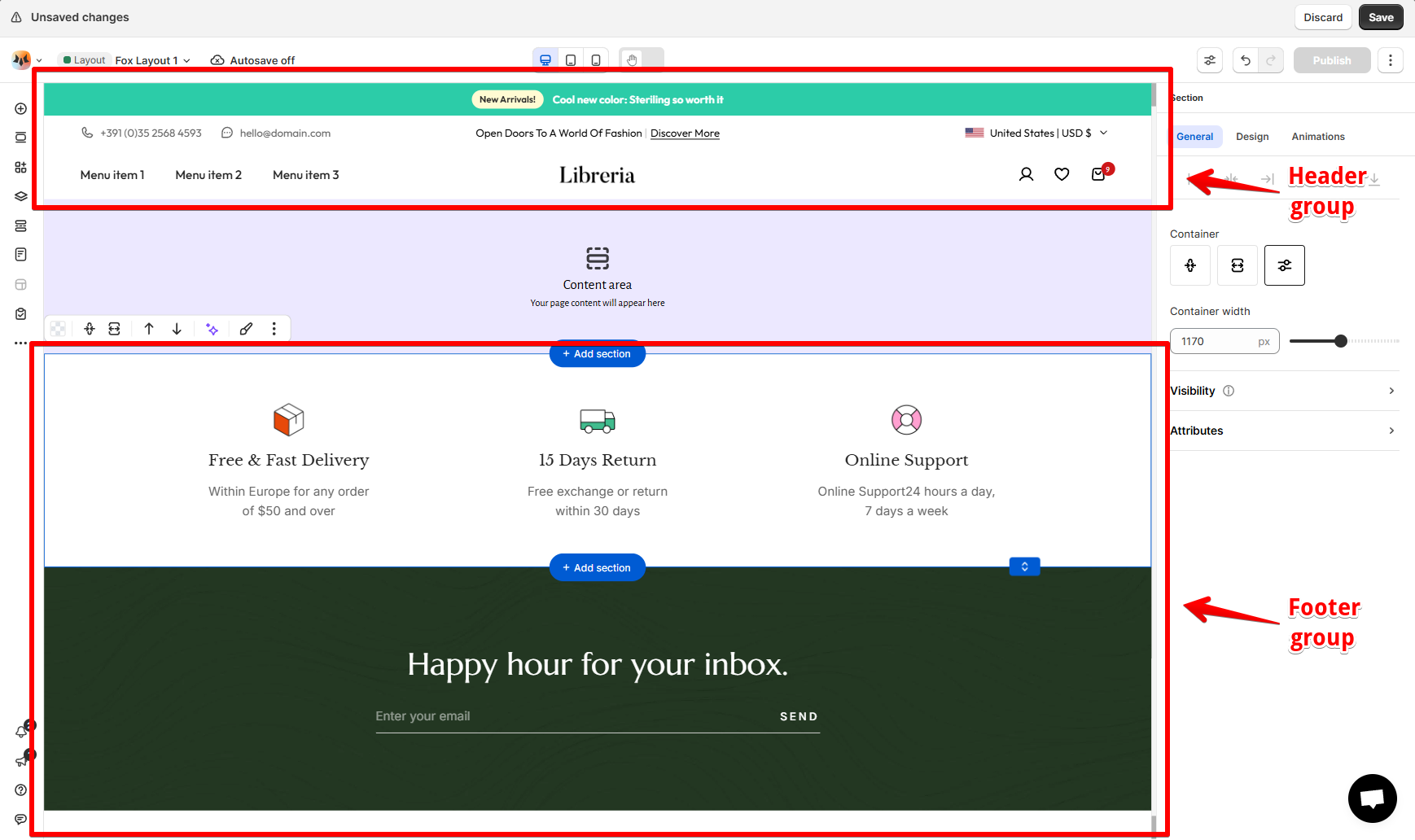This screenshot has width=1415, height=840.
Task: Click the SEND newsletter button
Action: point(799,716)
